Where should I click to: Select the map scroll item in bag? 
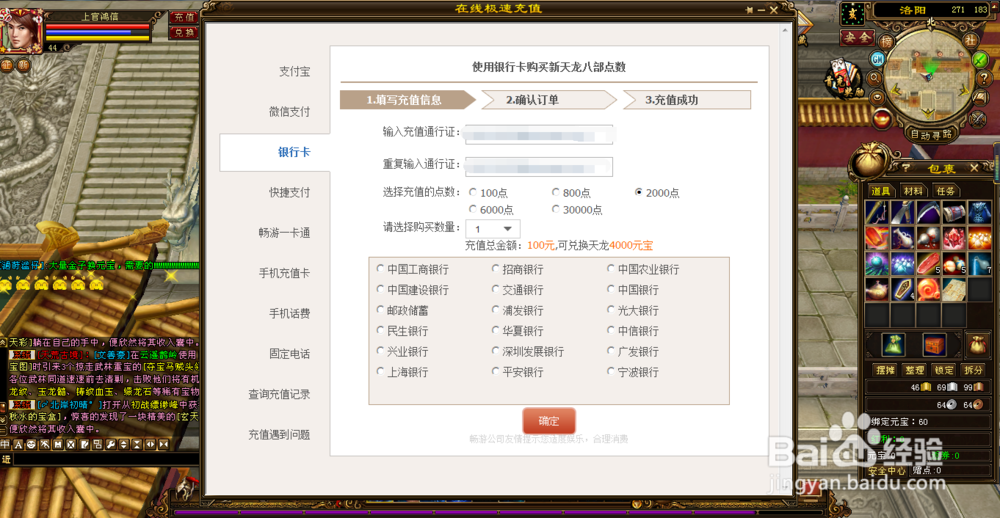(x=954, y=289)
